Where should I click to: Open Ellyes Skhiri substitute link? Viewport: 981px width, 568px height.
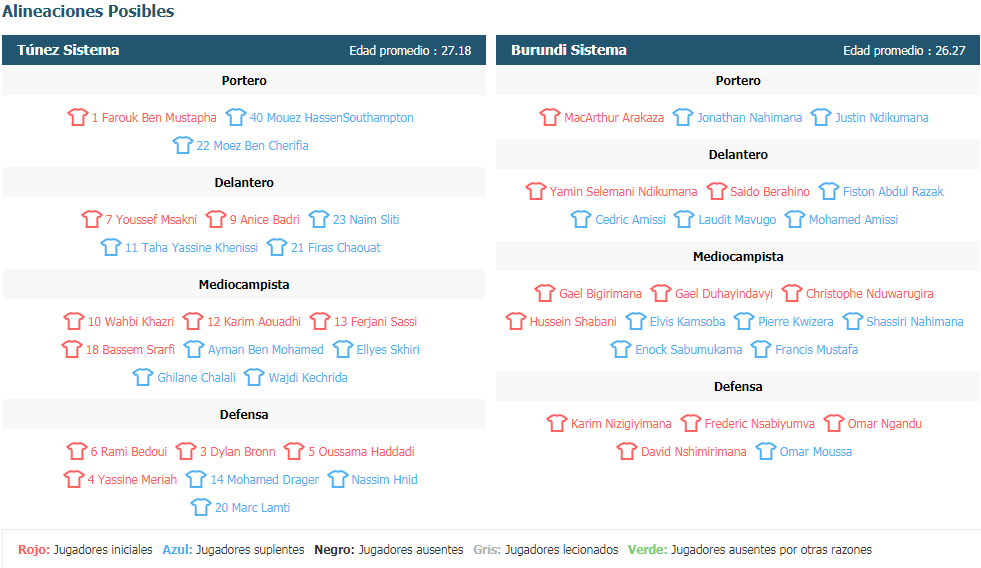[388, 350]
